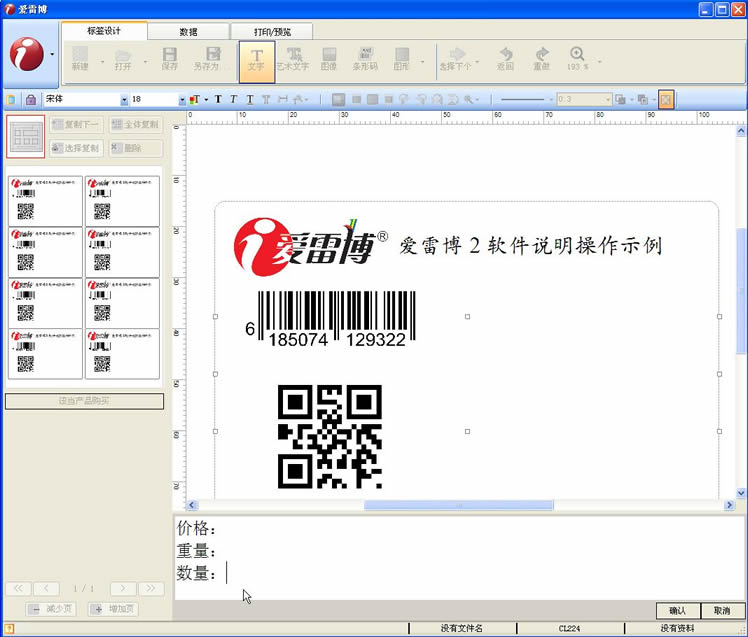748x637 pixels.
Task: Click in the text editor after 数量:
Action: tap(227, 573)
